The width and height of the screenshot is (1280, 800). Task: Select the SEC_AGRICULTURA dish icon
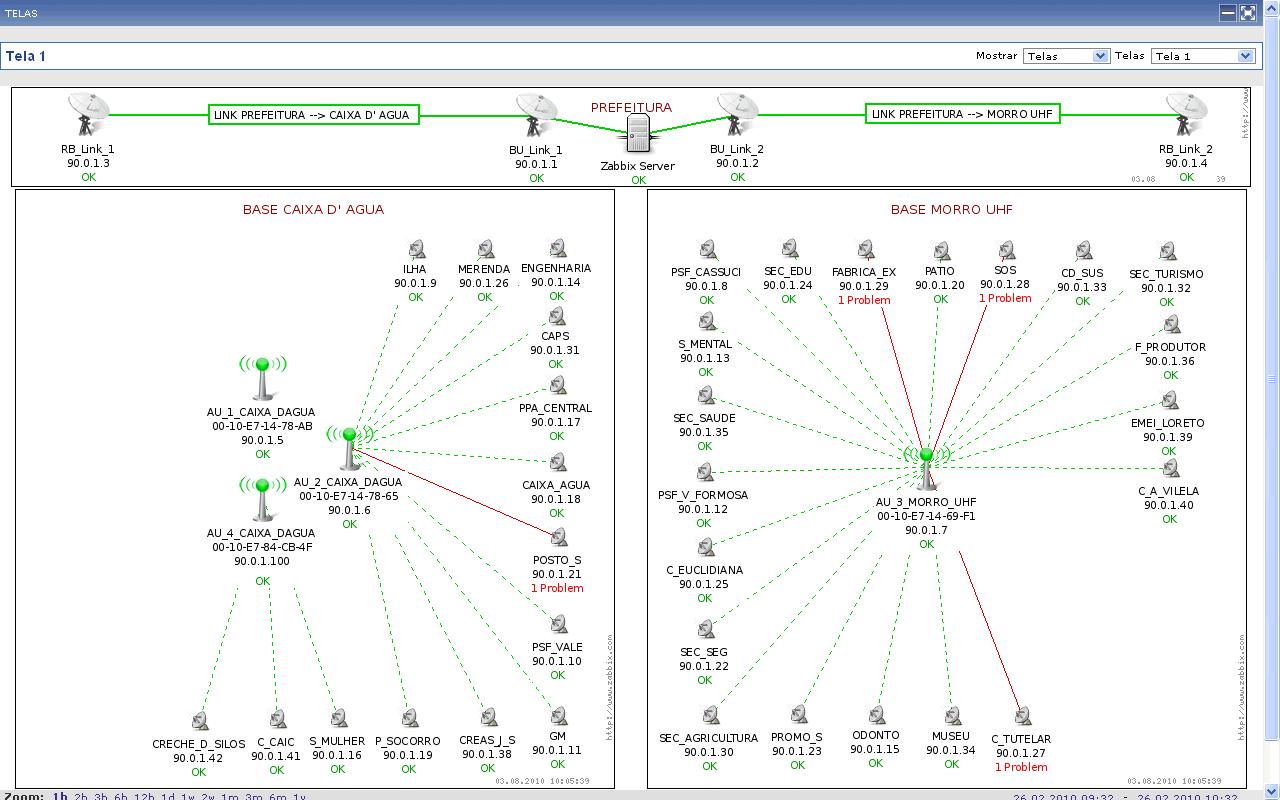pos(710,716)
